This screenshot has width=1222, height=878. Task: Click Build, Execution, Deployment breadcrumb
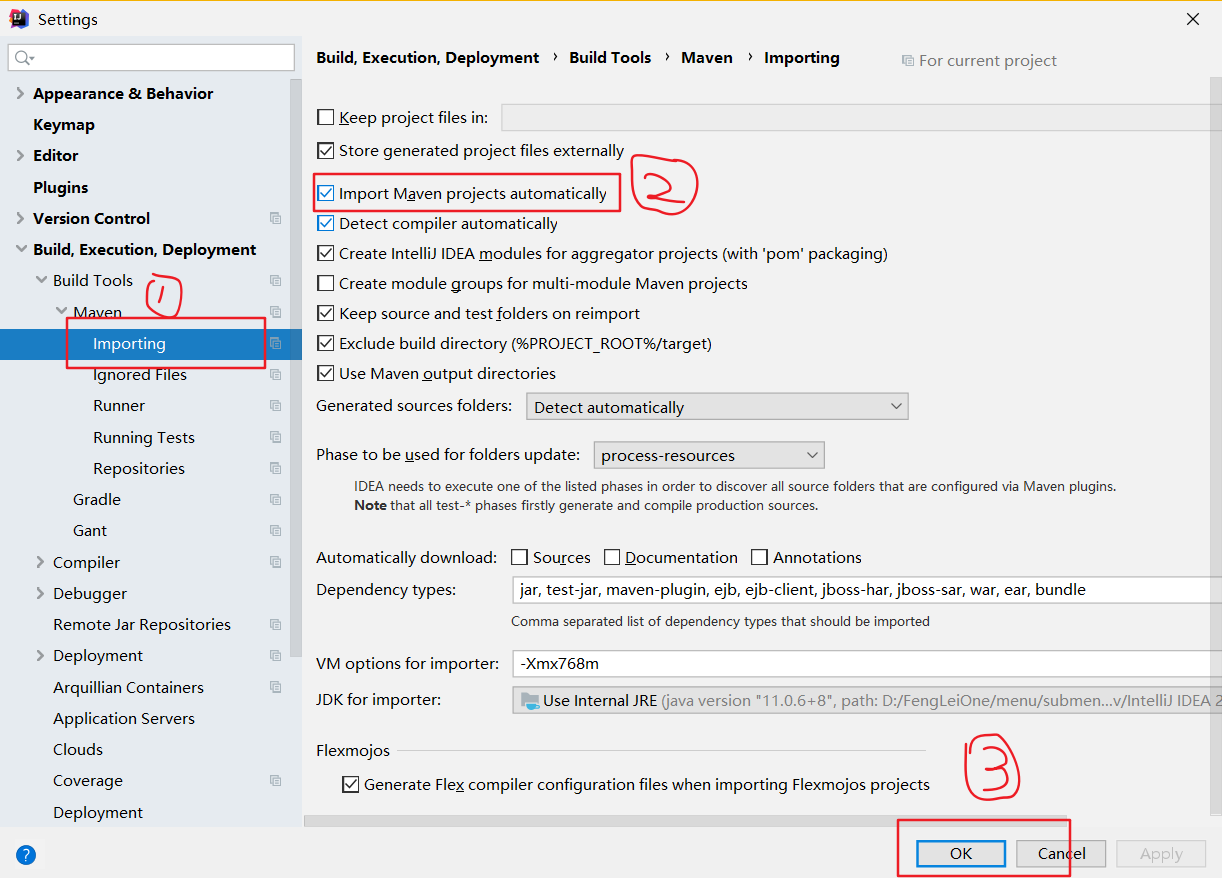428,58
